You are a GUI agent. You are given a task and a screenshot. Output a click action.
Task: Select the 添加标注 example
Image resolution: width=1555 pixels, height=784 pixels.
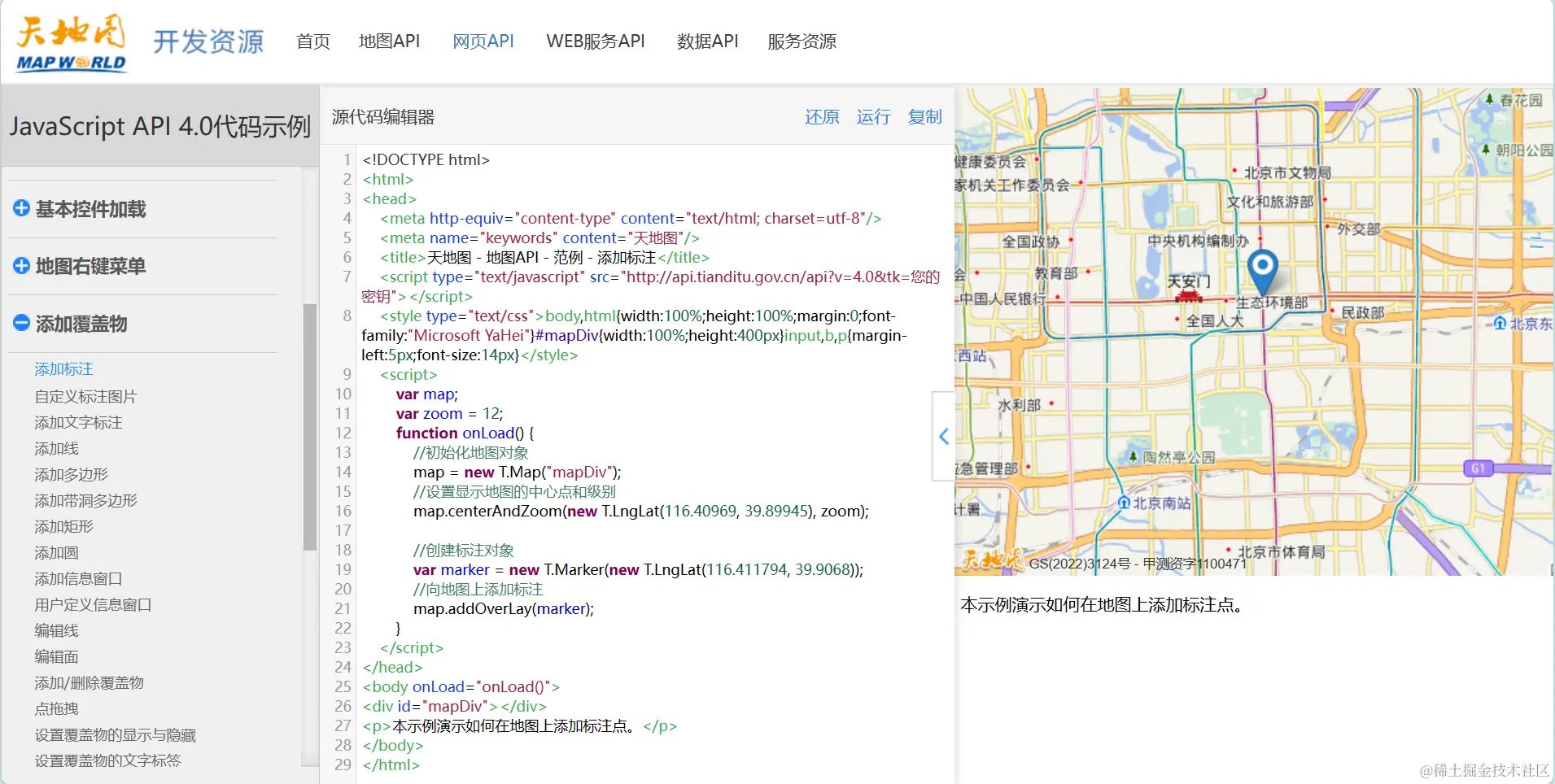(x=63, y=369)
